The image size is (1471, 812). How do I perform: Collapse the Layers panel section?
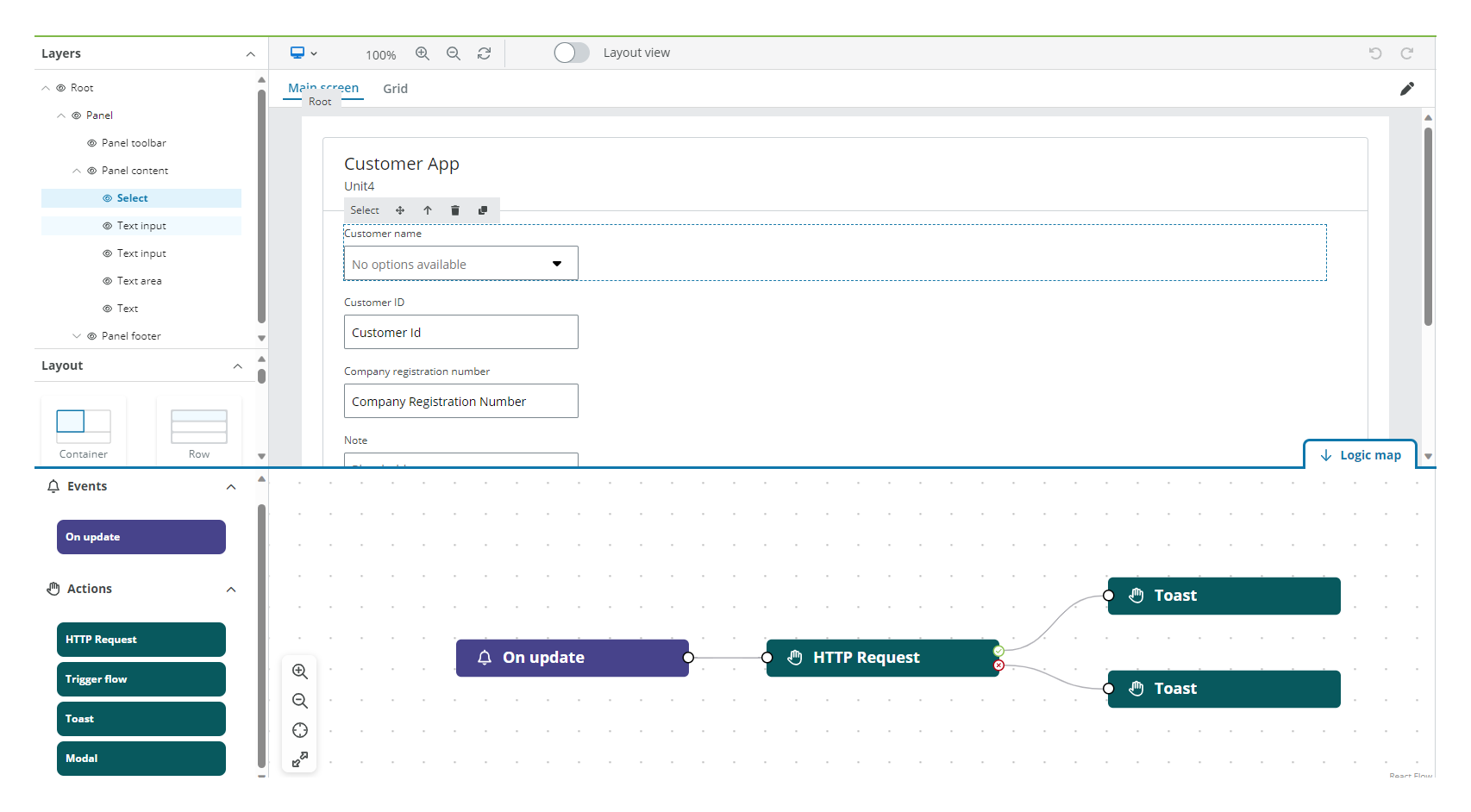point(250,54)
